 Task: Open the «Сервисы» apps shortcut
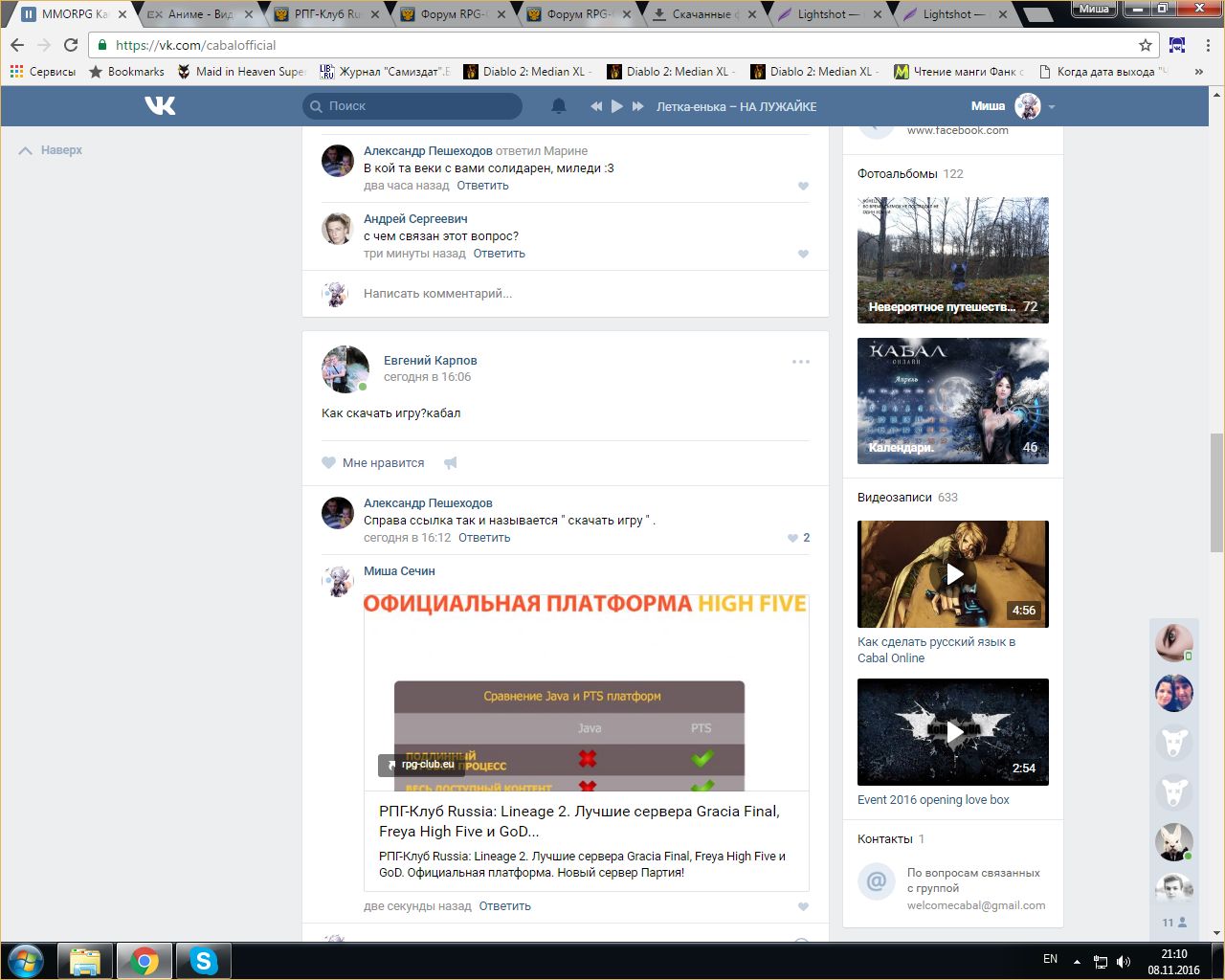[x=42, y=72]
